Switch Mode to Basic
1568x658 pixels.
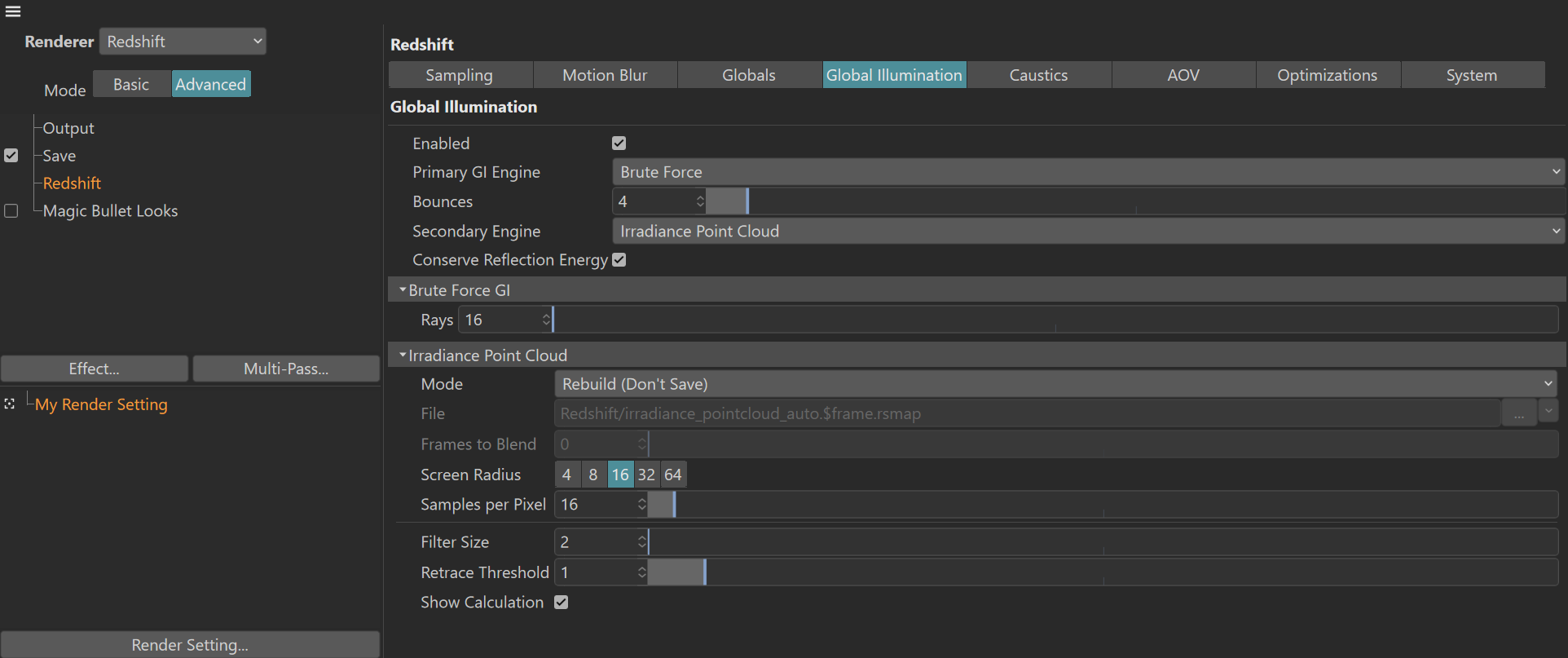pos(131,84)
